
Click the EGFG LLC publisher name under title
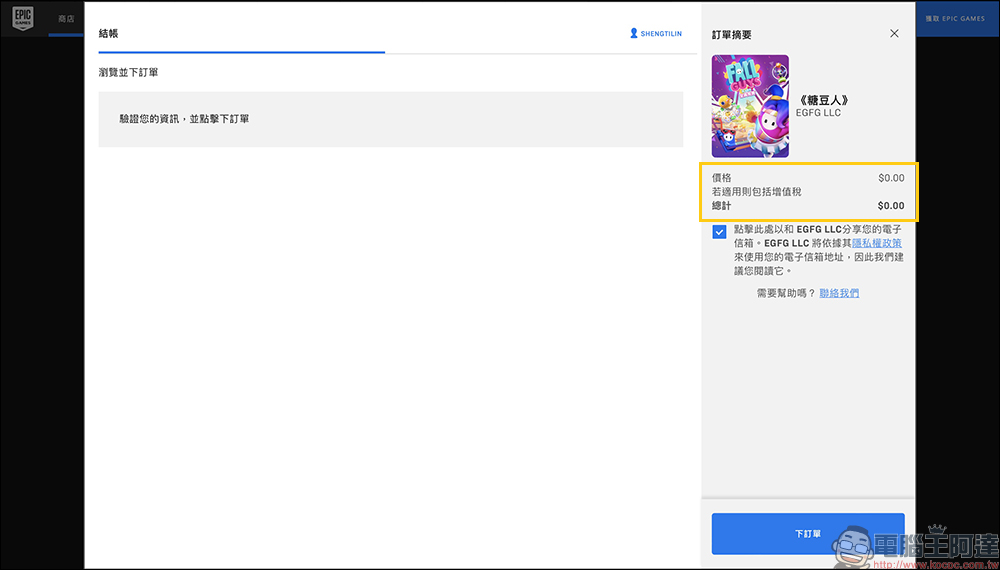[x=818, y=114]
